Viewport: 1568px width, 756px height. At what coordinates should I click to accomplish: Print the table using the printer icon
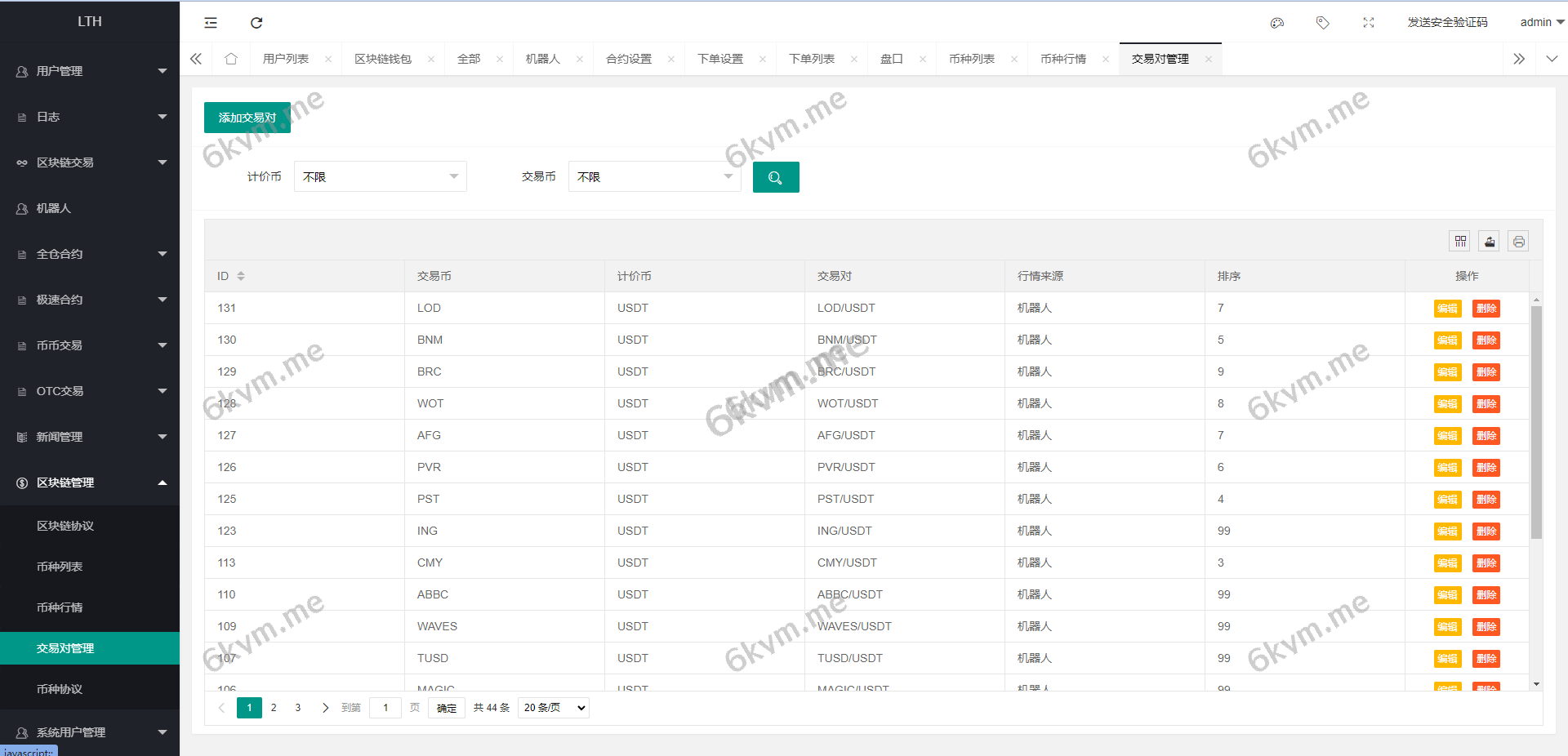pyautogui.click(x=1518, y=241)
